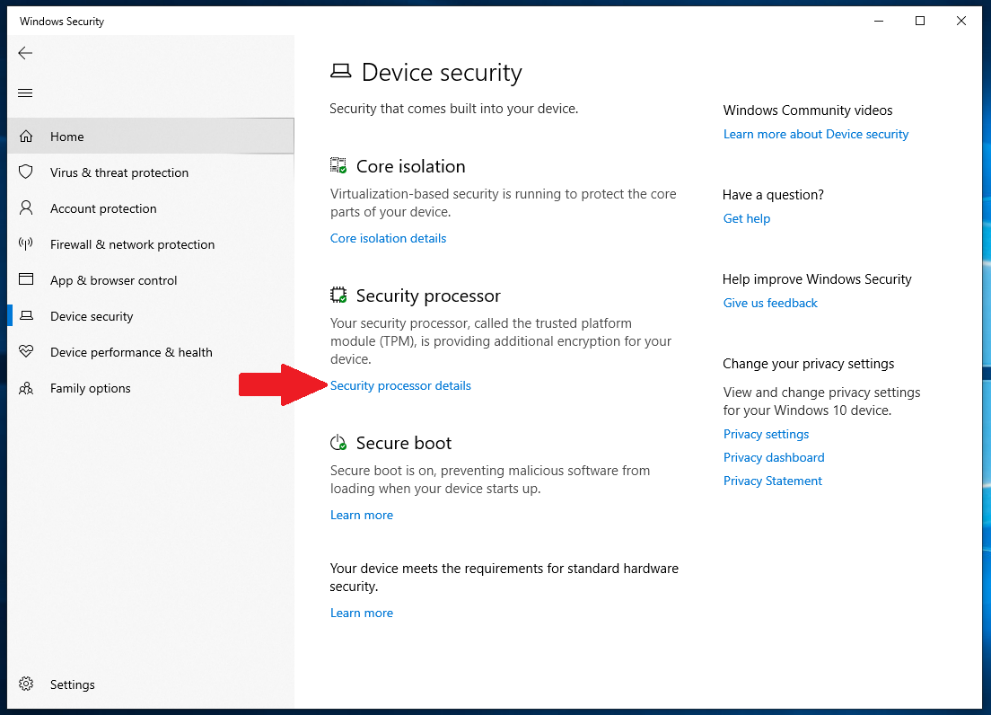This screenshot has height=715, width=991.
Task: Click the Family options people icon
Action: pos(26,388)
